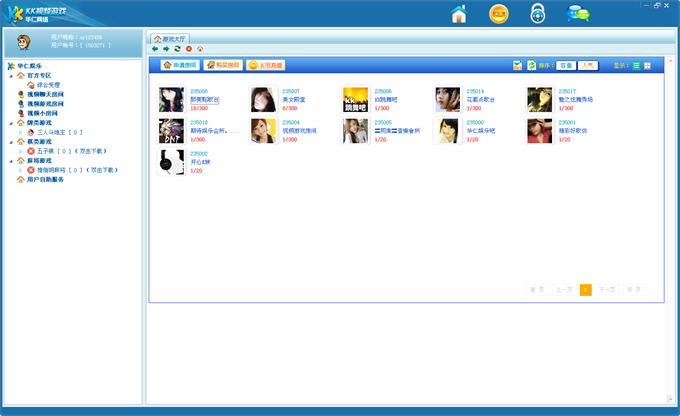The width and height of the screenshot is (680, 416).
Task: Select 视频聊天房间 in the tree
Action: [46, 94]
